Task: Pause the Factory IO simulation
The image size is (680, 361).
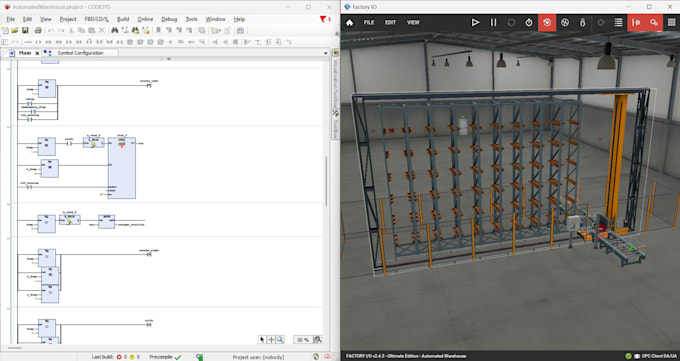Action: coord(494,22)
